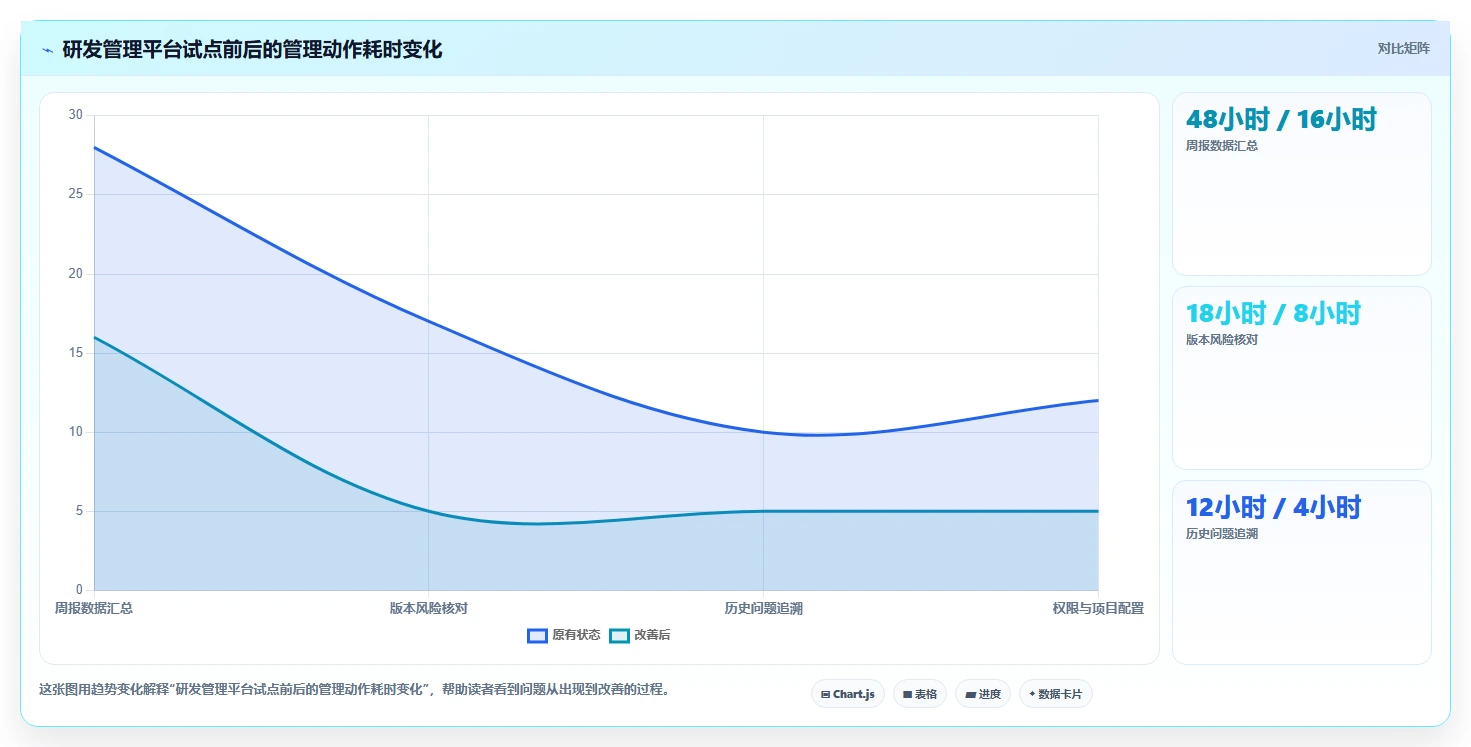Viewport: 1471px width, 747px height.
Task: Click the lightning icon beside the title
Action: tap(47, 50)
